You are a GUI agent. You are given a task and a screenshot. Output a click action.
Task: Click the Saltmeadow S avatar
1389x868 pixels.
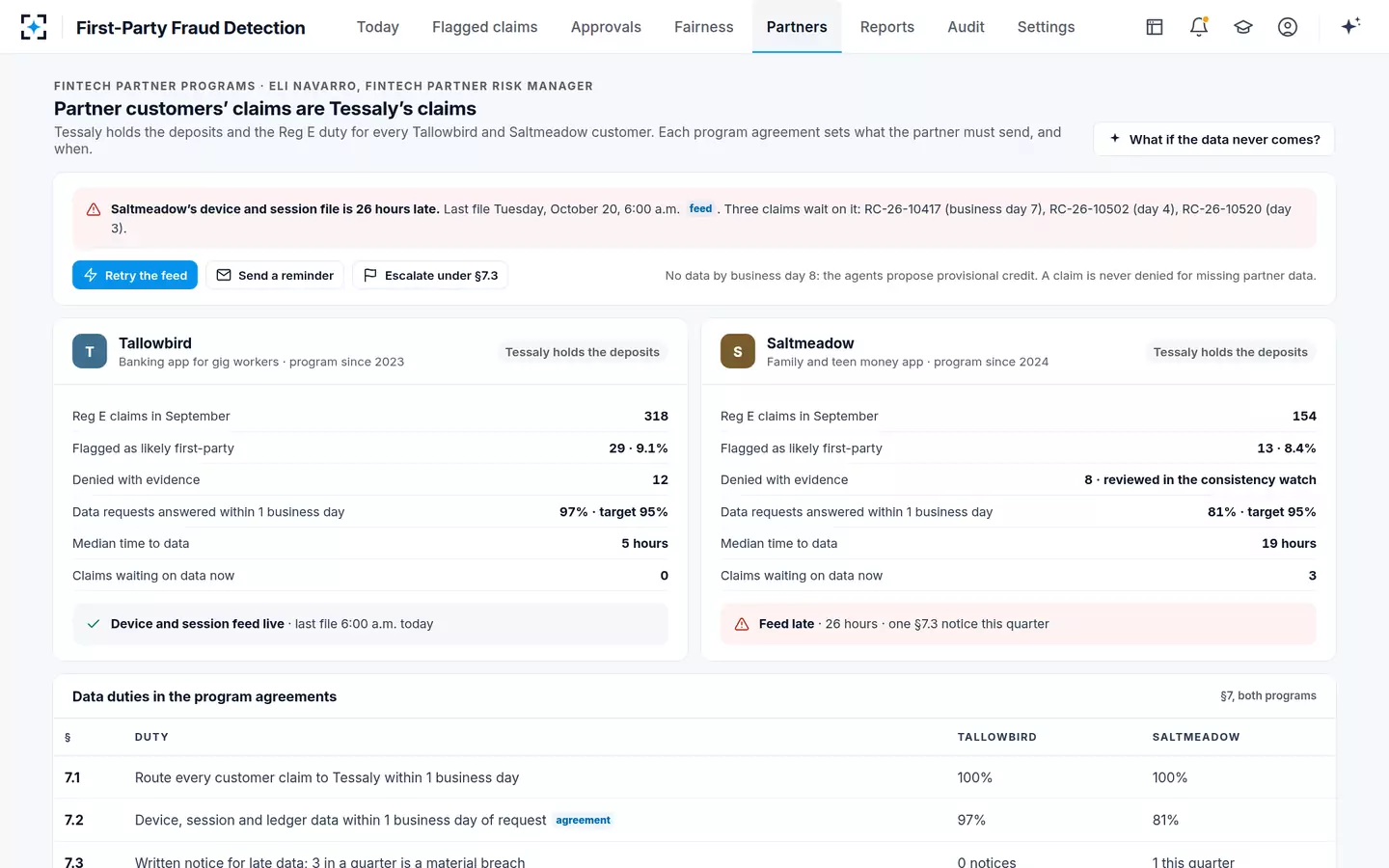[x=738, y=351]
